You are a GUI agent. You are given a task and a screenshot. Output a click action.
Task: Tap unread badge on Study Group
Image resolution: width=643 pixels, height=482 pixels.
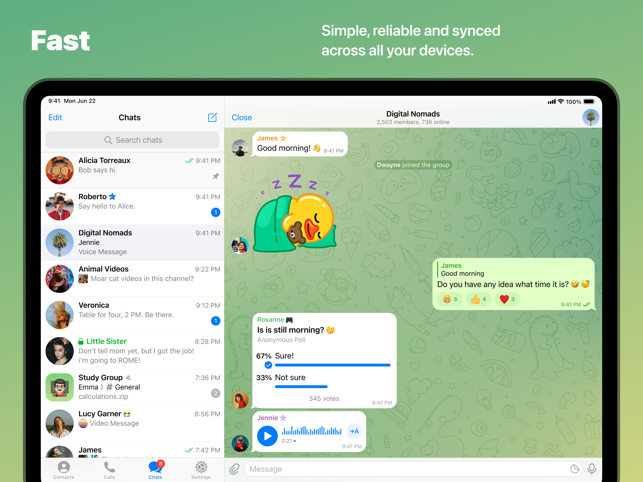(x=215, y=393)
